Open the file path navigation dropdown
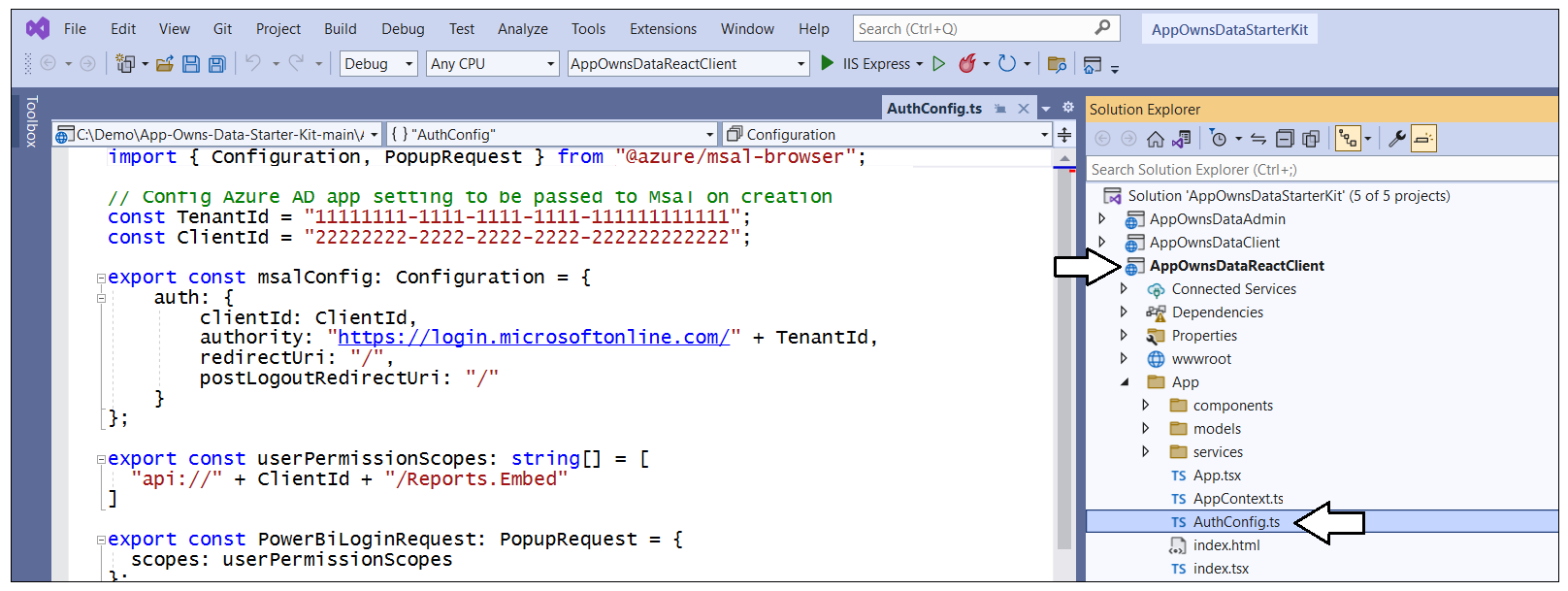The width and height of the screenshot is (1568, 591). tap(373, 134)
